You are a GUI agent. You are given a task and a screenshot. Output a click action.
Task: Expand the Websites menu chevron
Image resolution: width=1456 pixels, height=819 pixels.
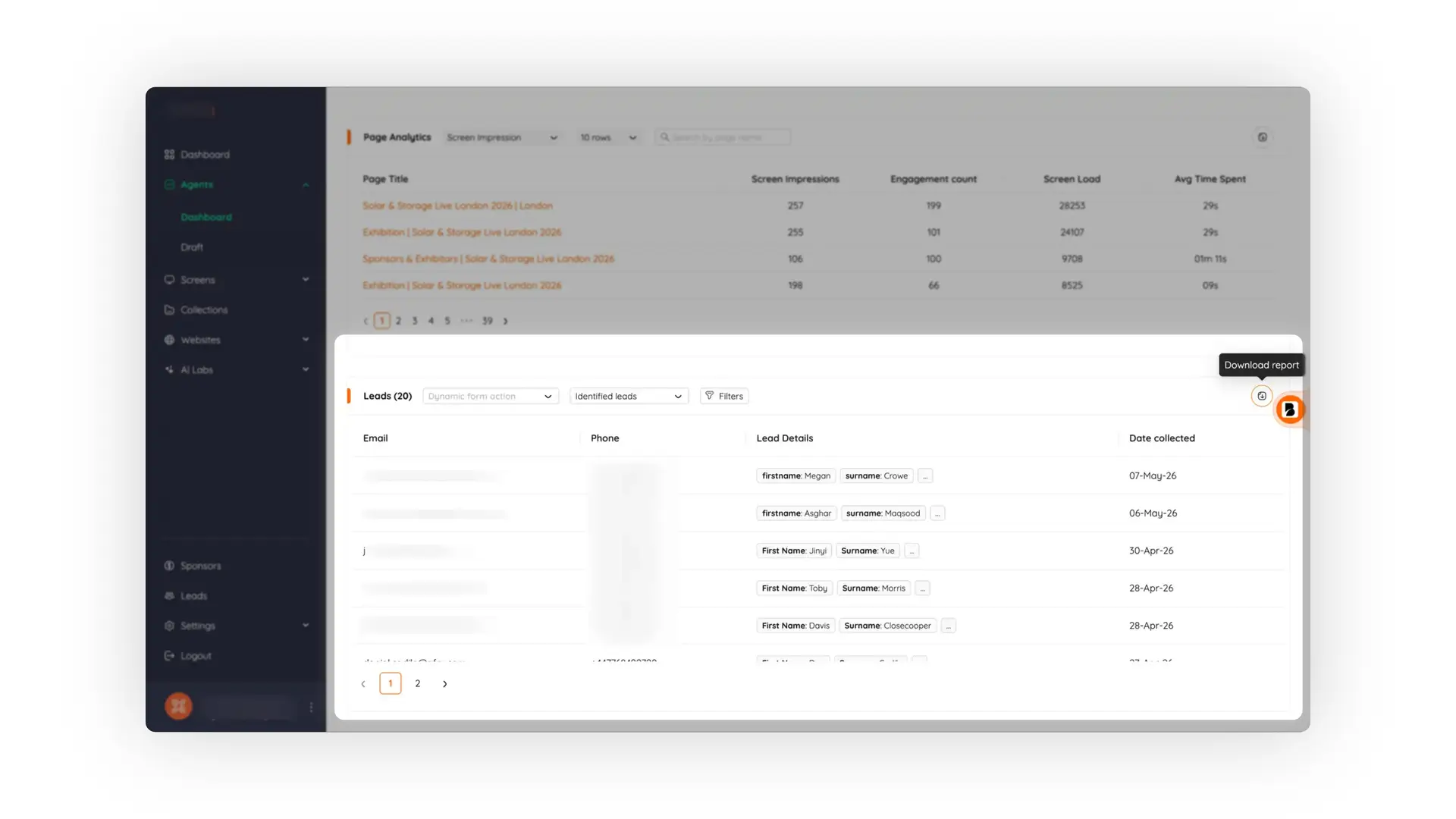[x=306, y=340]
